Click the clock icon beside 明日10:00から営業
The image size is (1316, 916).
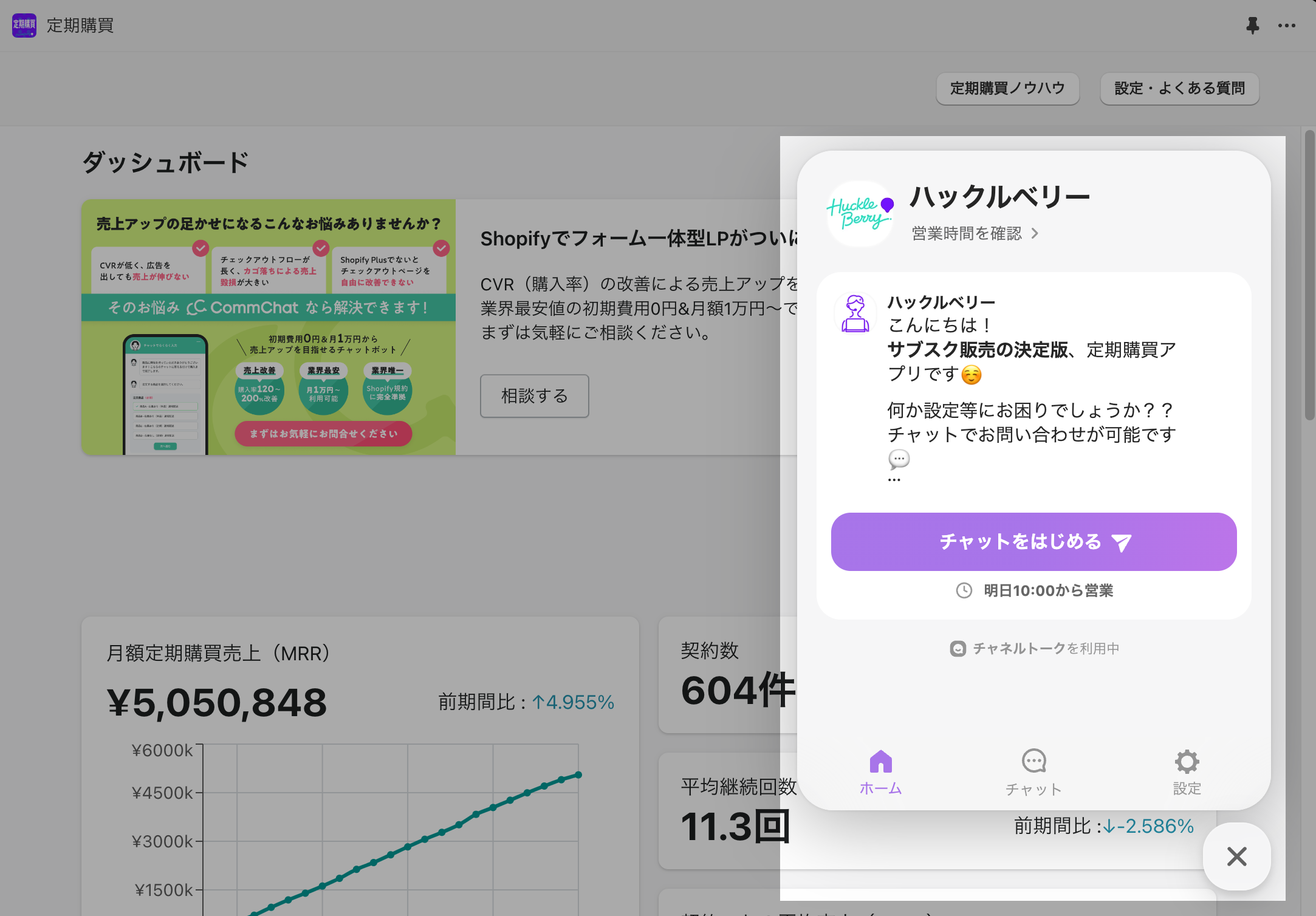(x=964, y=590)
